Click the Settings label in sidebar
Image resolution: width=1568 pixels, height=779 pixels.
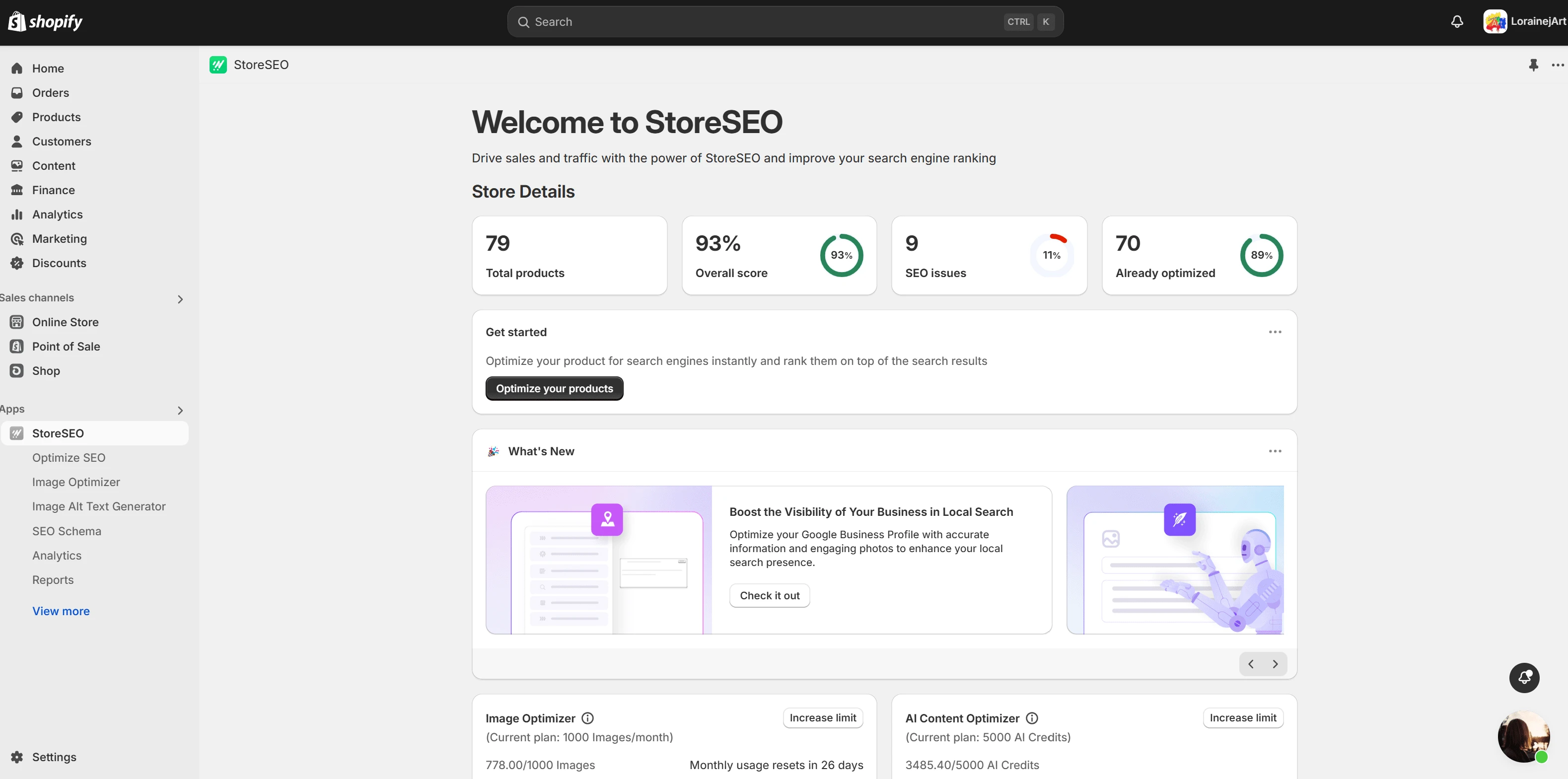click(54, 757)
